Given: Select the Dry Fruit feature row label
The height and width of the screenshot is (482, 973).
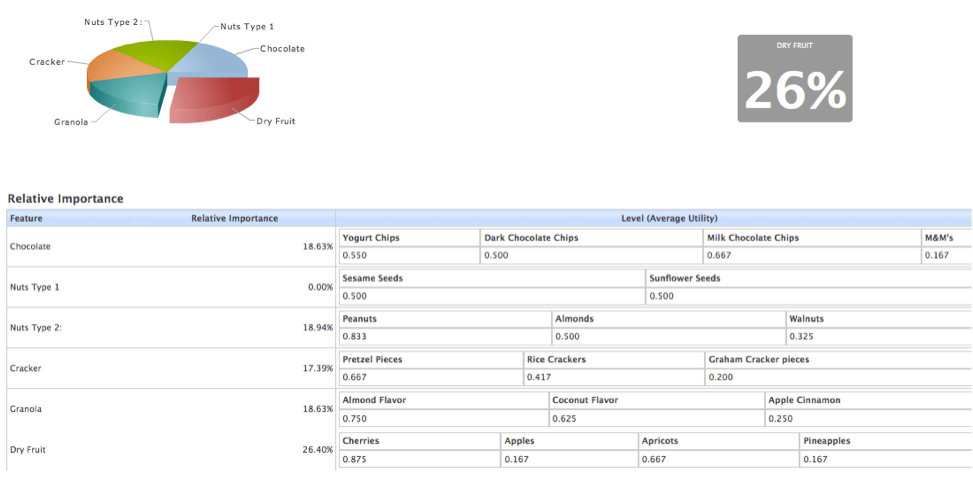Looking at the screenshot, I should [28, 450].
